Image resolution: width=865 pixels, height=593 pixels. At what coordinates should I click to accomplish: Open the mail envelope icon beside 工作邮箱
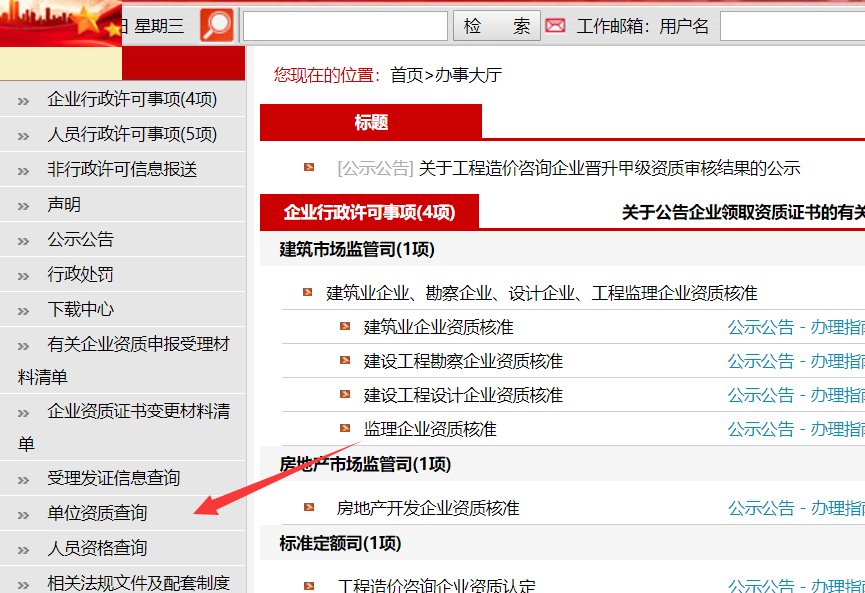click(555, 24)
